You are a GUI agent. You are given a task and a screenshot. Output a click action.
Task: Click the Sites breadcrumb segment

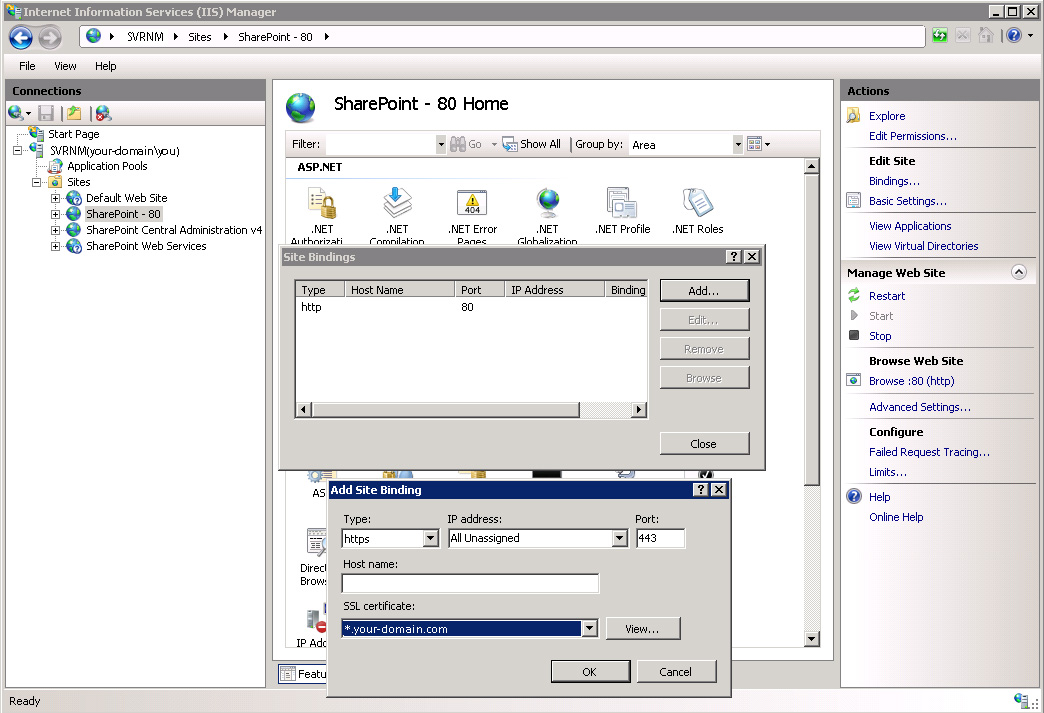pos(200,37)
